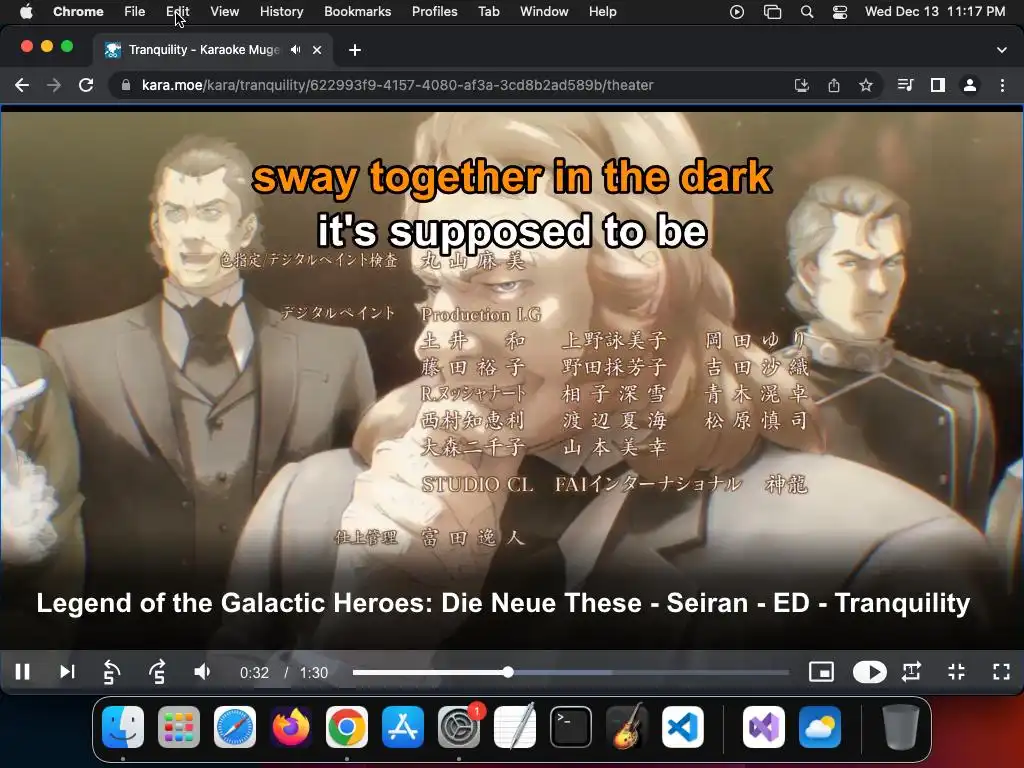Jump forward five seconds in the player
Image resolution: width=1024 pixels, height=768 pixels.
[157, 672]
